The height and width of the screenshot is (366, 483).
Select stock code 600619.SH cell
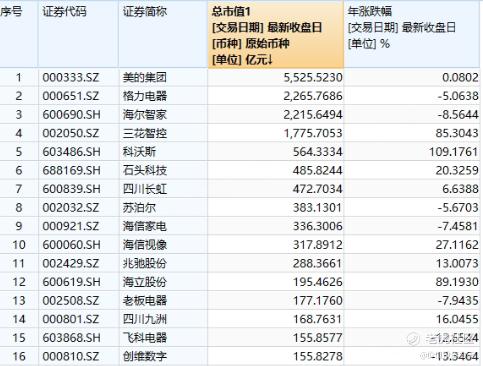point(78,282)
